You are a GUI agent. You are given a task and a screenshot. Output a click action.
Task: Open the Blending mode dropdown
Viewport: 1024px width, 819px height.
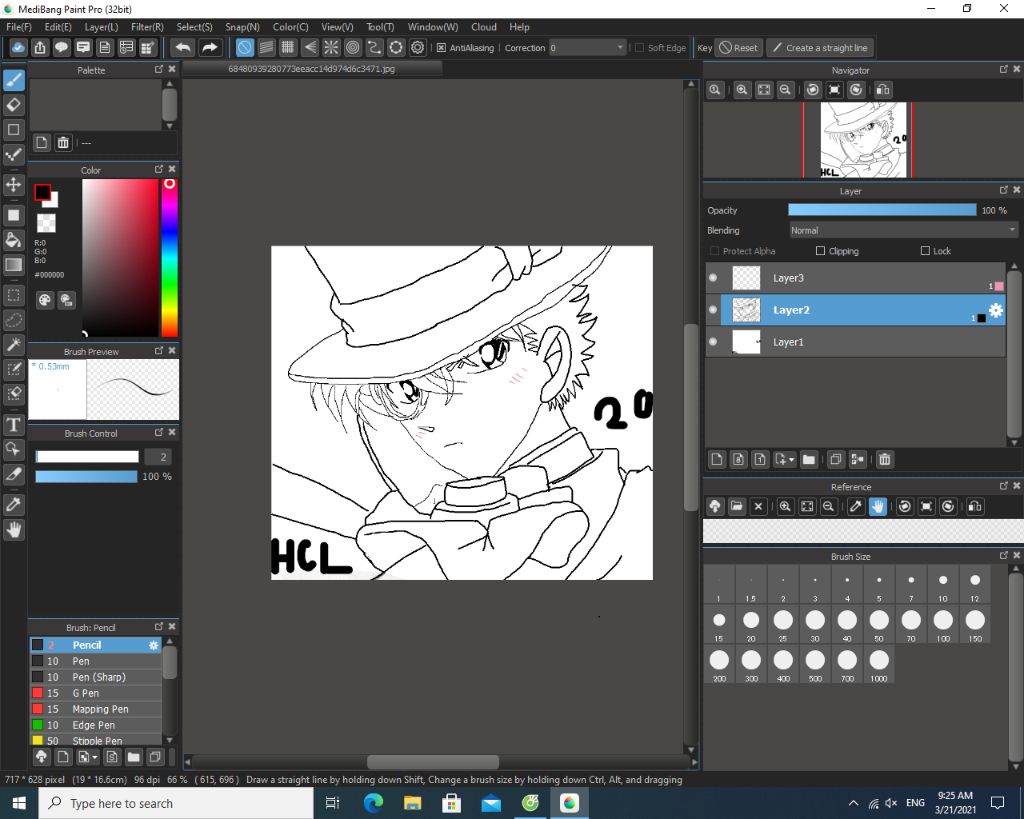point(903,231)
